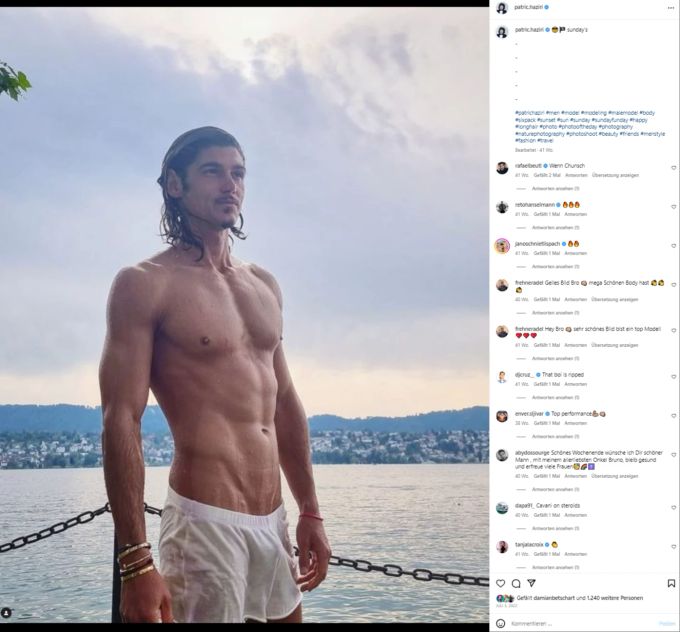Like the post with the heart icon
680x632 pixels.
pyautogui.click(x=500, y=583)
